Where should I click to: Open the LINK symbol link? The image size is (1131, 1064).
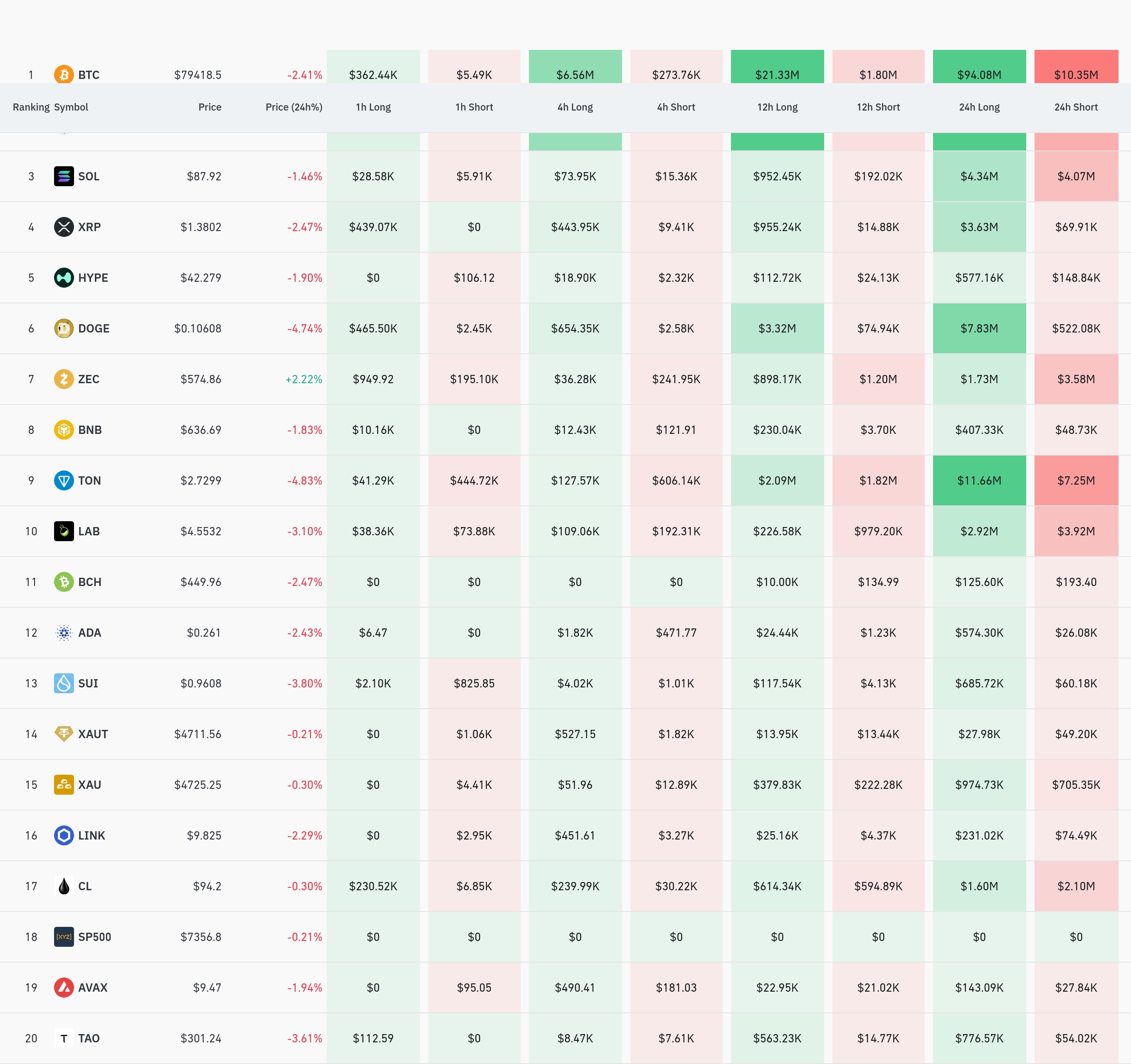[91, 835]
